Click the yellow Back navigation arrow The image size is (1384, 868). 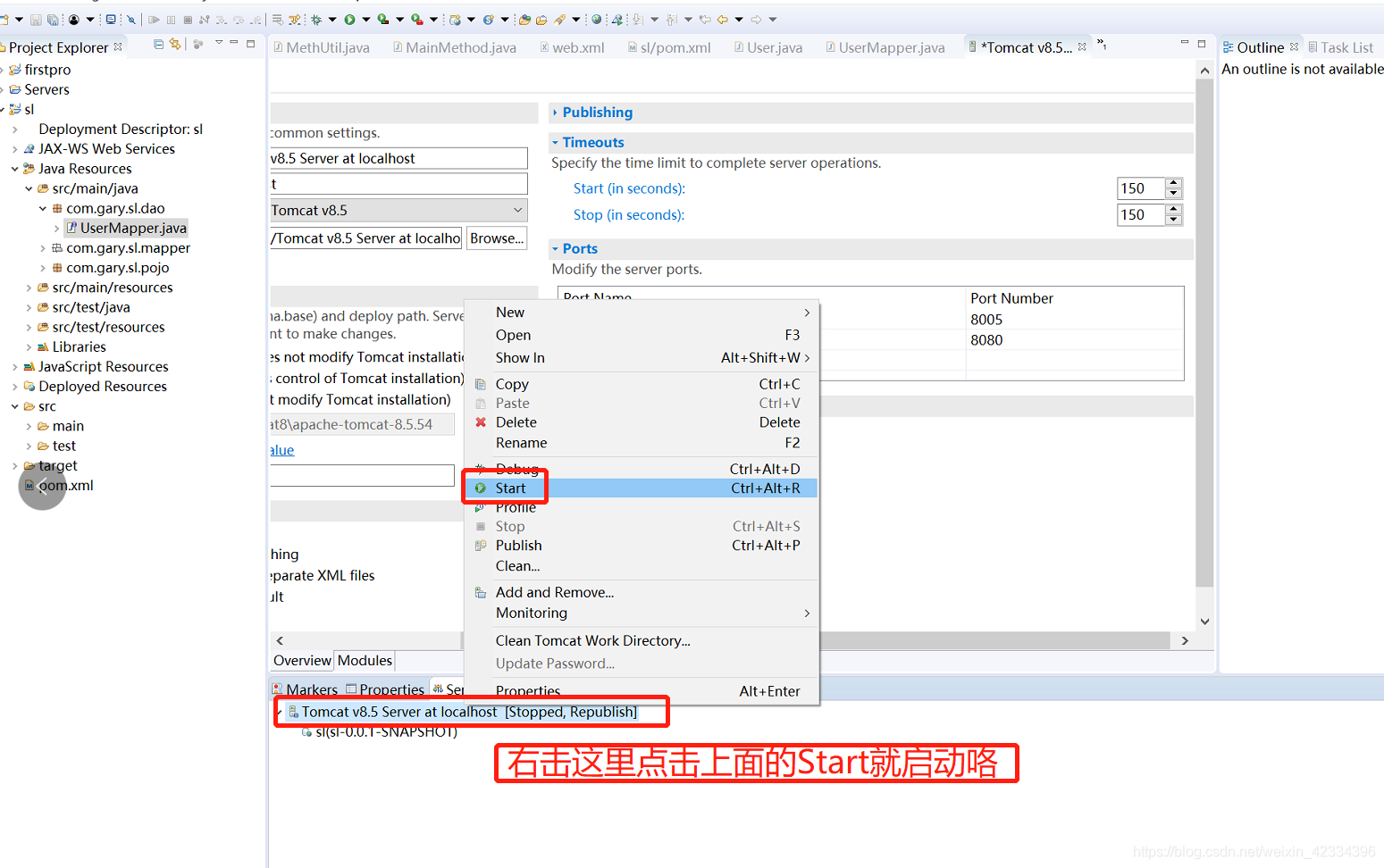coord(722,20)
